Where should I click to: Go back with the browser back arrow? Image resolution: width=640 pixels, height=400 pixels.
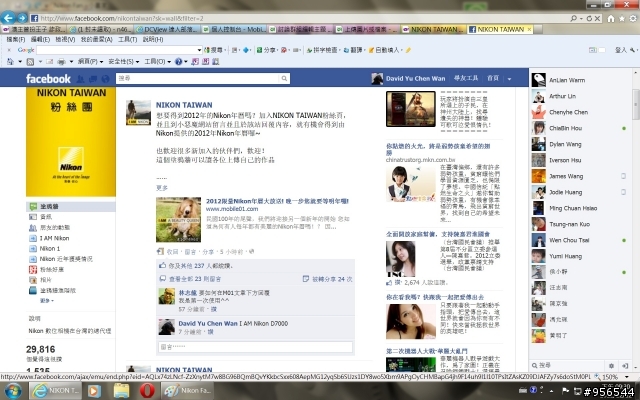(8, 18)
